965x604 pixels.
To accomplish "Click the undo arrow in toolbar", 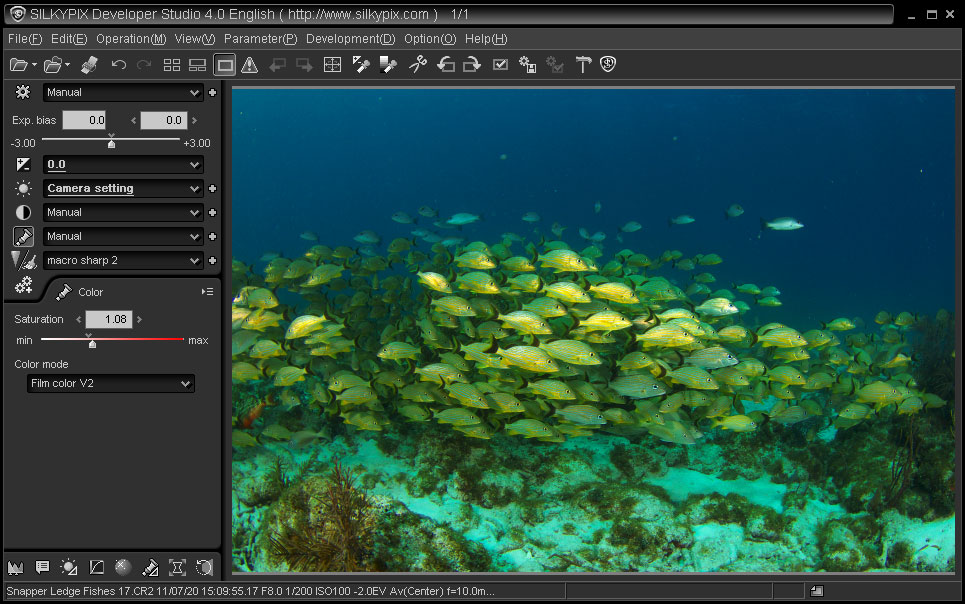I will (119, 65).
